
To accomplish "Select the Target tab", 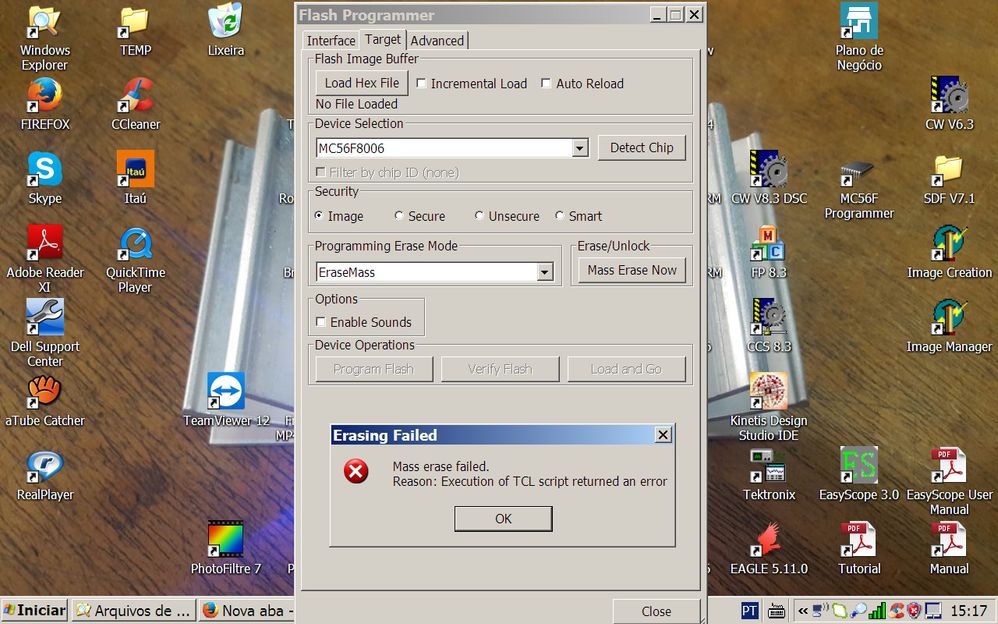I will (383, 39).
